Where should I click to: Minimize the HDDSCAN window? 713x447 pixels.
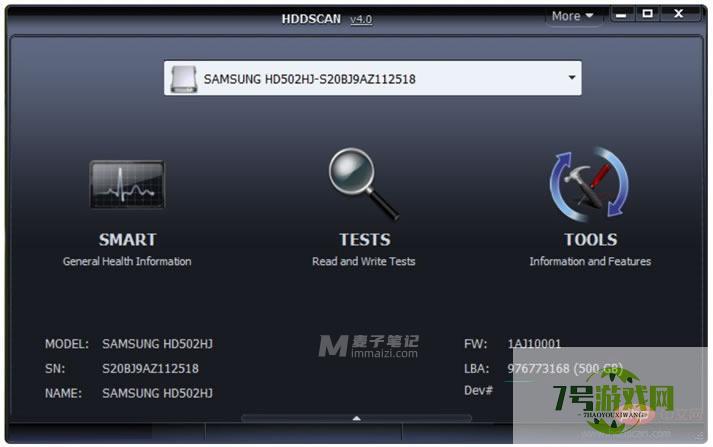click(621, 15)
